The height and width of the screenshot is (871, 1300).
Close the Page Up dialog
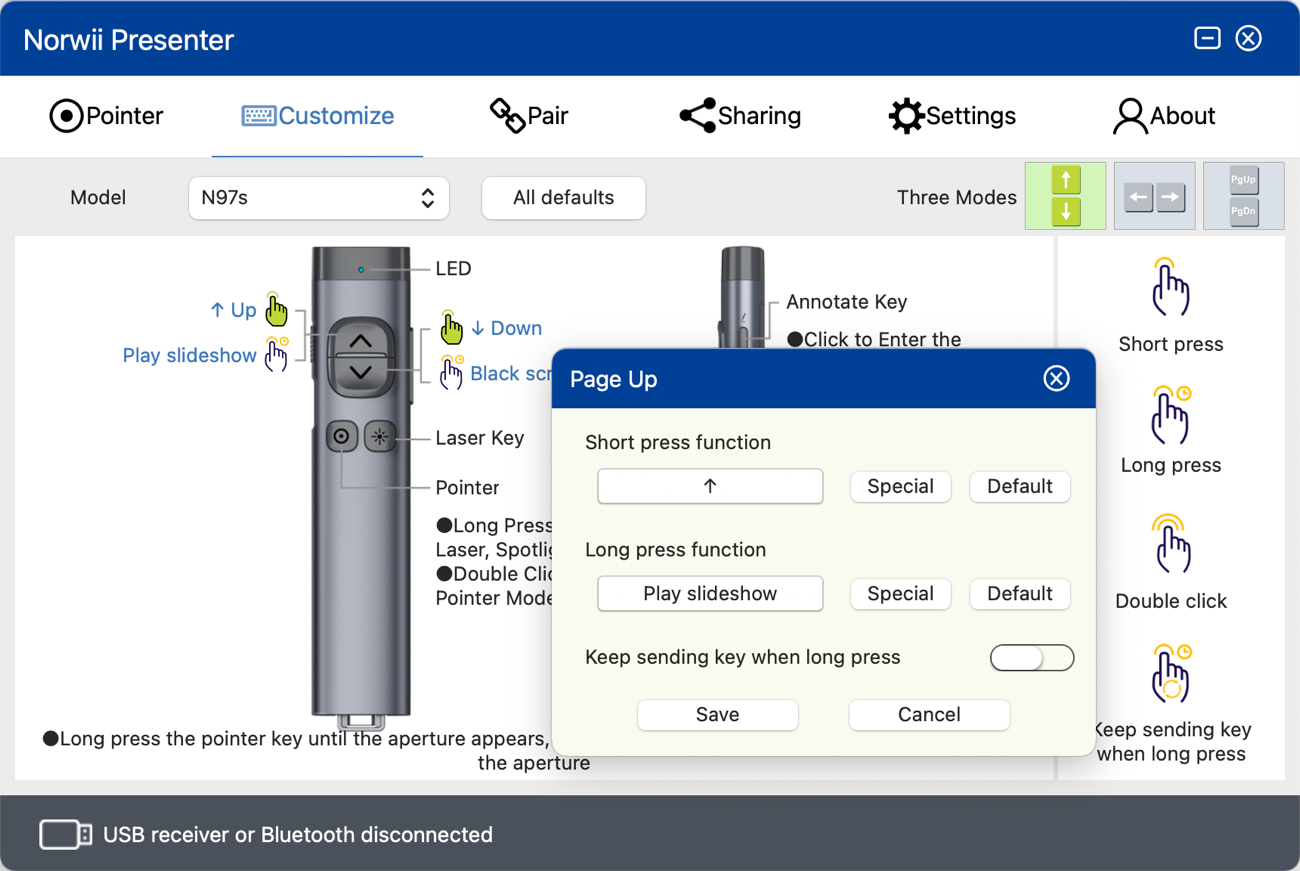click(1056, 378)
